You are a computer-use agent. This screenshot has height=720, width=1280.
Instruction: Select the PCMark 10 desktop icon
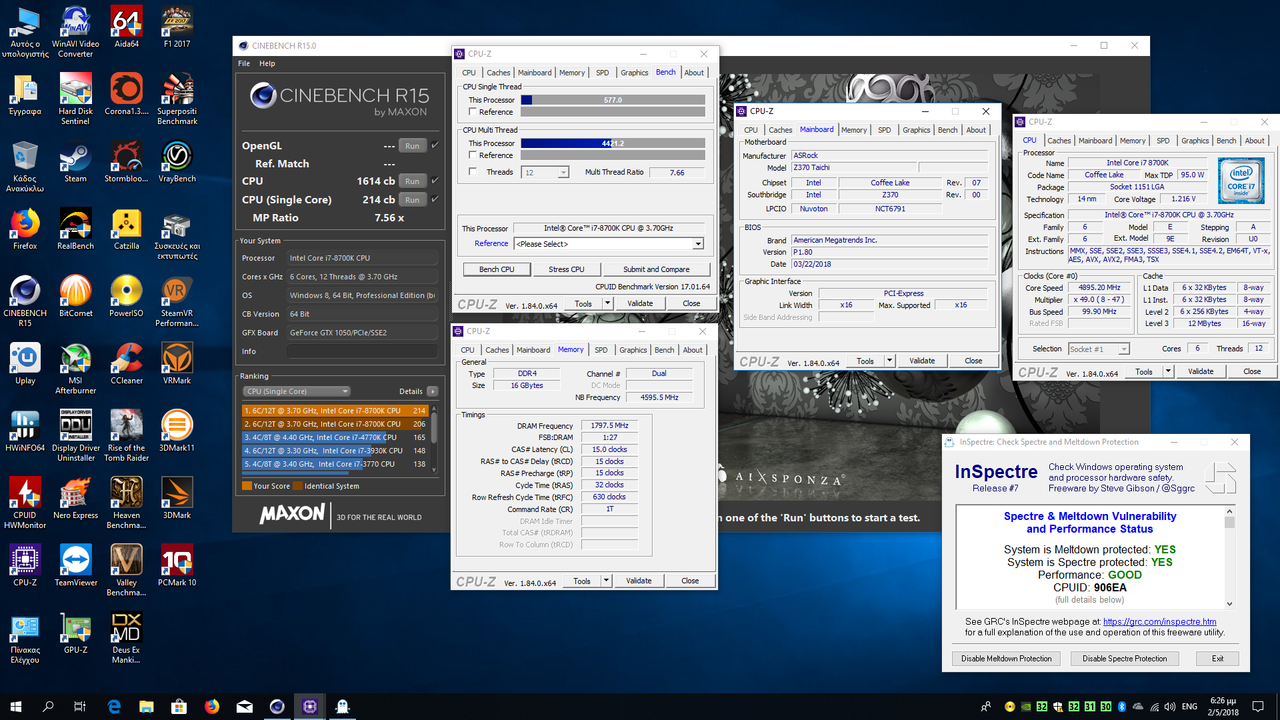coord(177,566)
